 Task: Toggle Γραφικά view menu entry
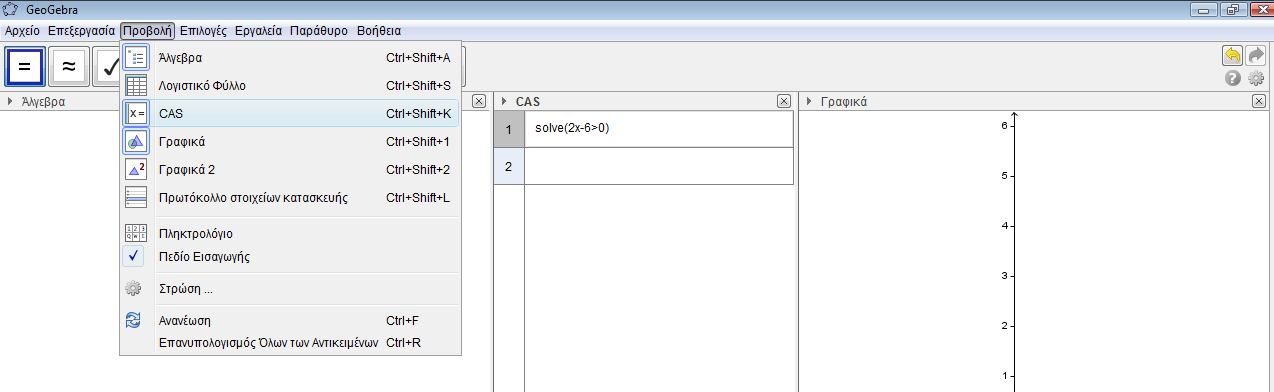point(290,142)
